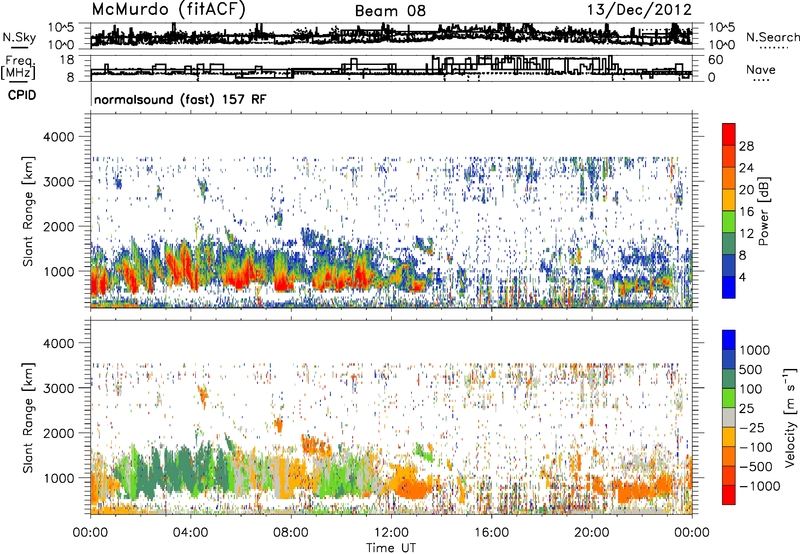The height and width of the screenshot is (554, 800).
Task: Click the 'CPID' row label
Action: click(x=22, y=95)
